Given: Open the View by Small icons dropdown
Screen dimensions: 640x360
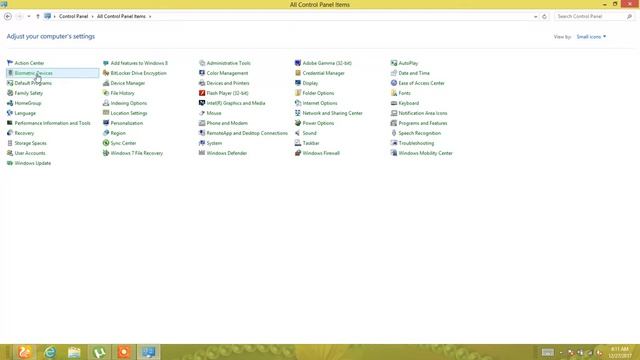Looking at the screenshot, I should [x=591, y=37].
